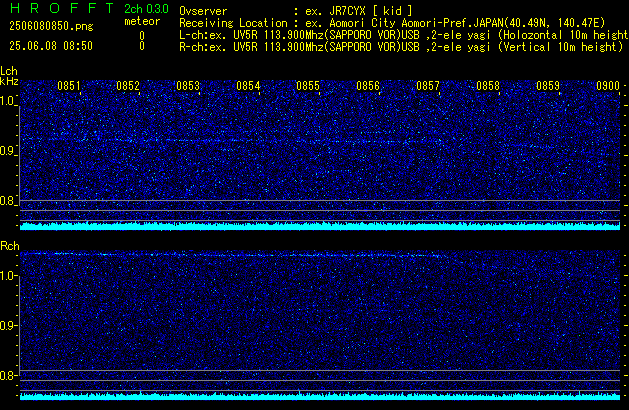Click the faint carrier trace in Rch spectrogram

pos(233,254)
